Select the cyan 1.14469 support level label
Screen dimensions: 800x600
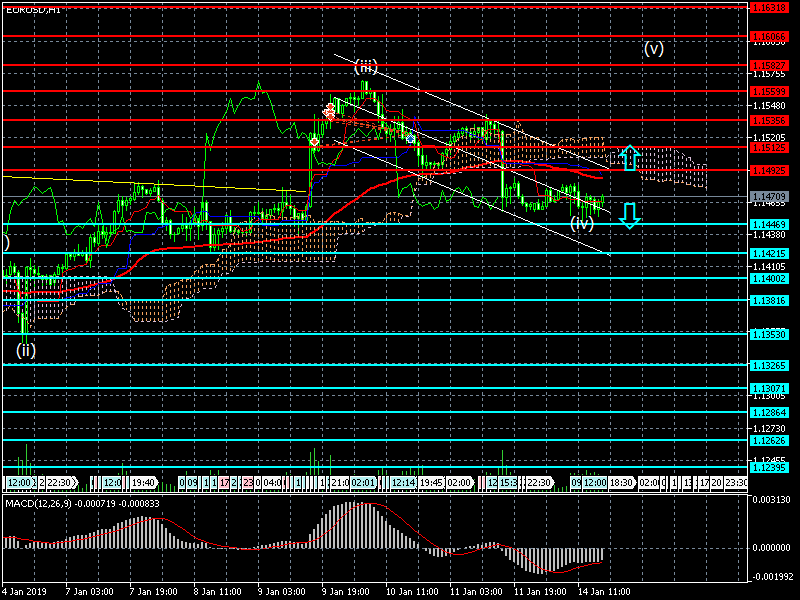[x=770, y=224]
